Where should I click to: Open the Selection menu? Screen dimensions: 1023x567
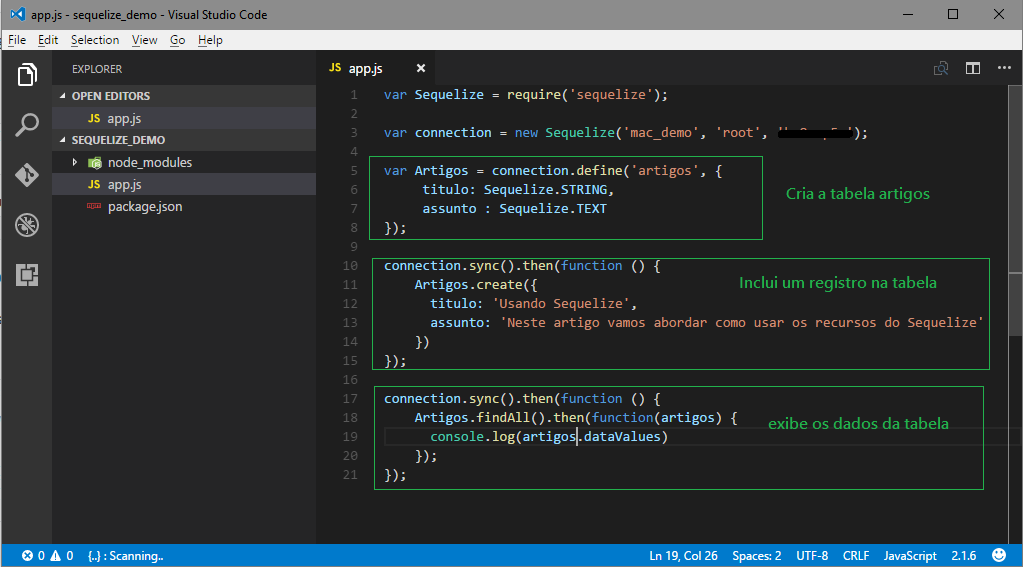pyautogui.click(x=95, y=40)
